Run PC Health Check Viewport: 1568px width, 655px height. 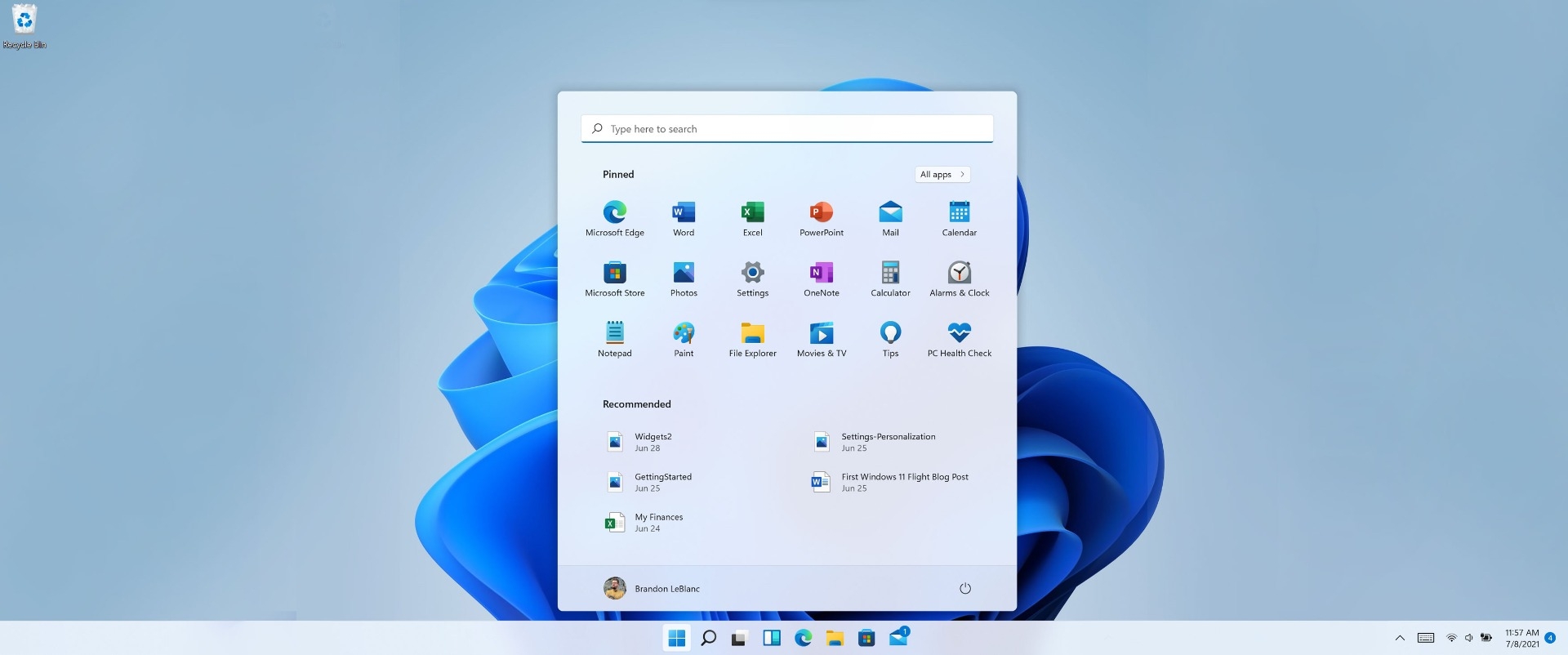960,339
